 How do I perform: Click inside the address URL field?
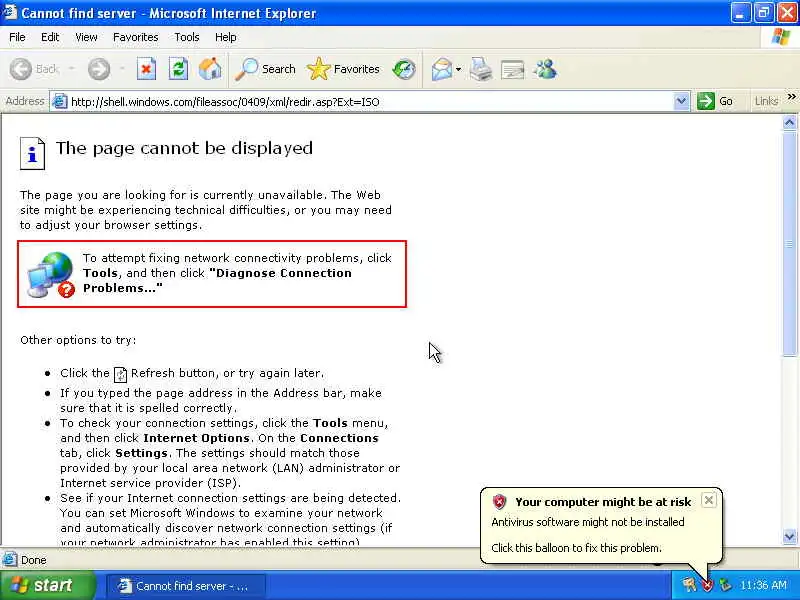coord(370,102)
